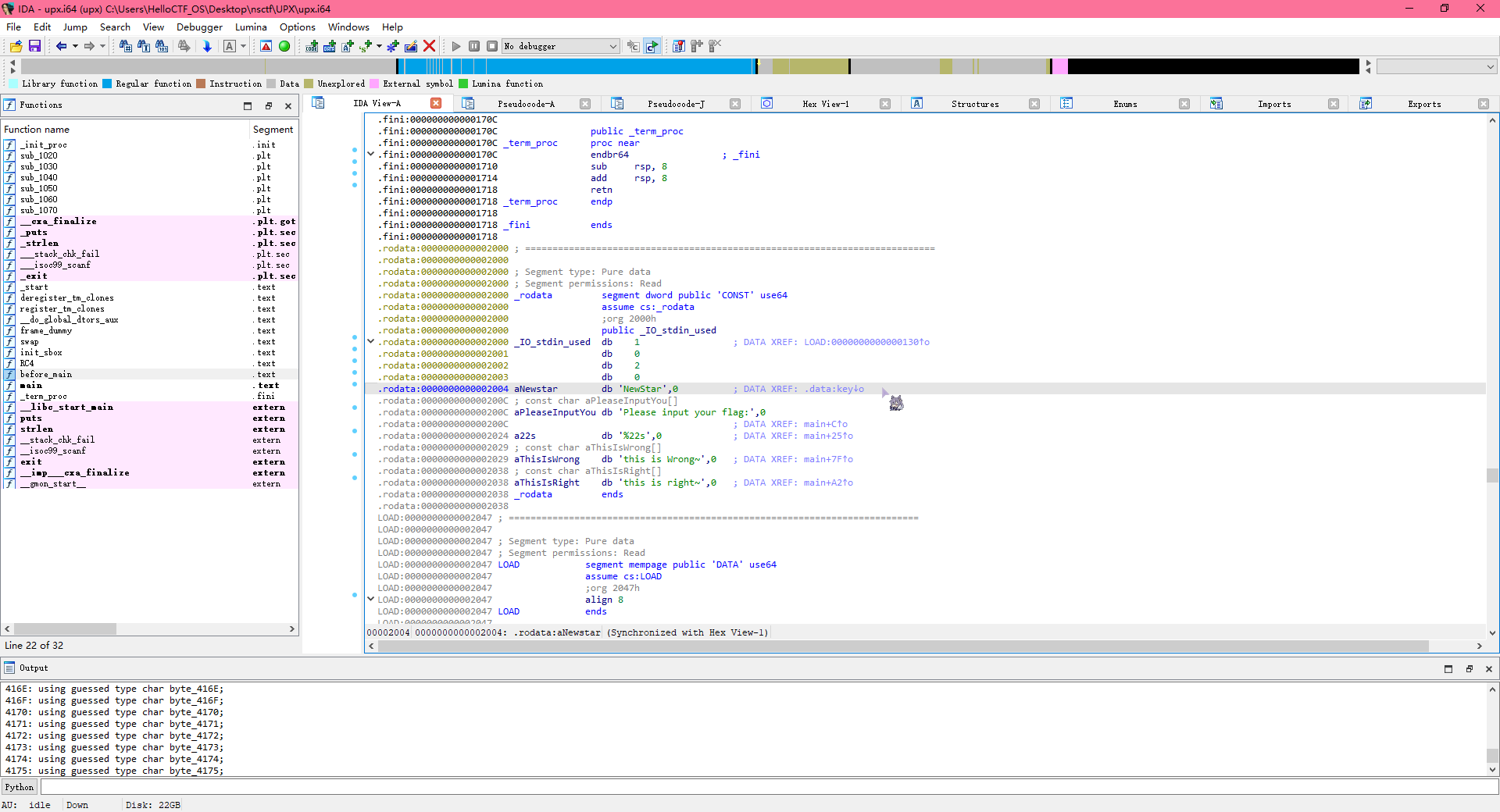Screen dimensions: 1500x812
Task: Collapse the _IO_stdin_used fold chevron
Action: [x=371, y=342]
